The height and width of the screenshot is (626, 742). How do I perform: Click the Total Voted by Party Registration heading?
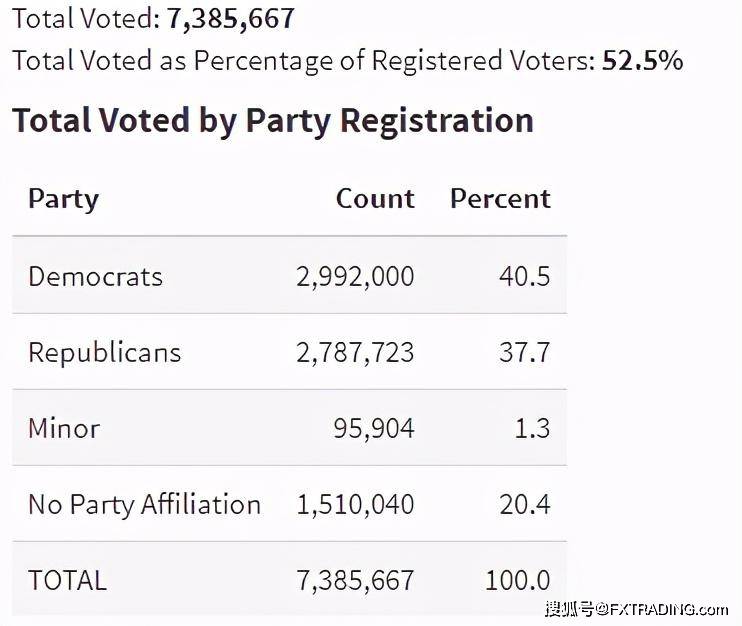pyautogui.click(x=273, y=121)
